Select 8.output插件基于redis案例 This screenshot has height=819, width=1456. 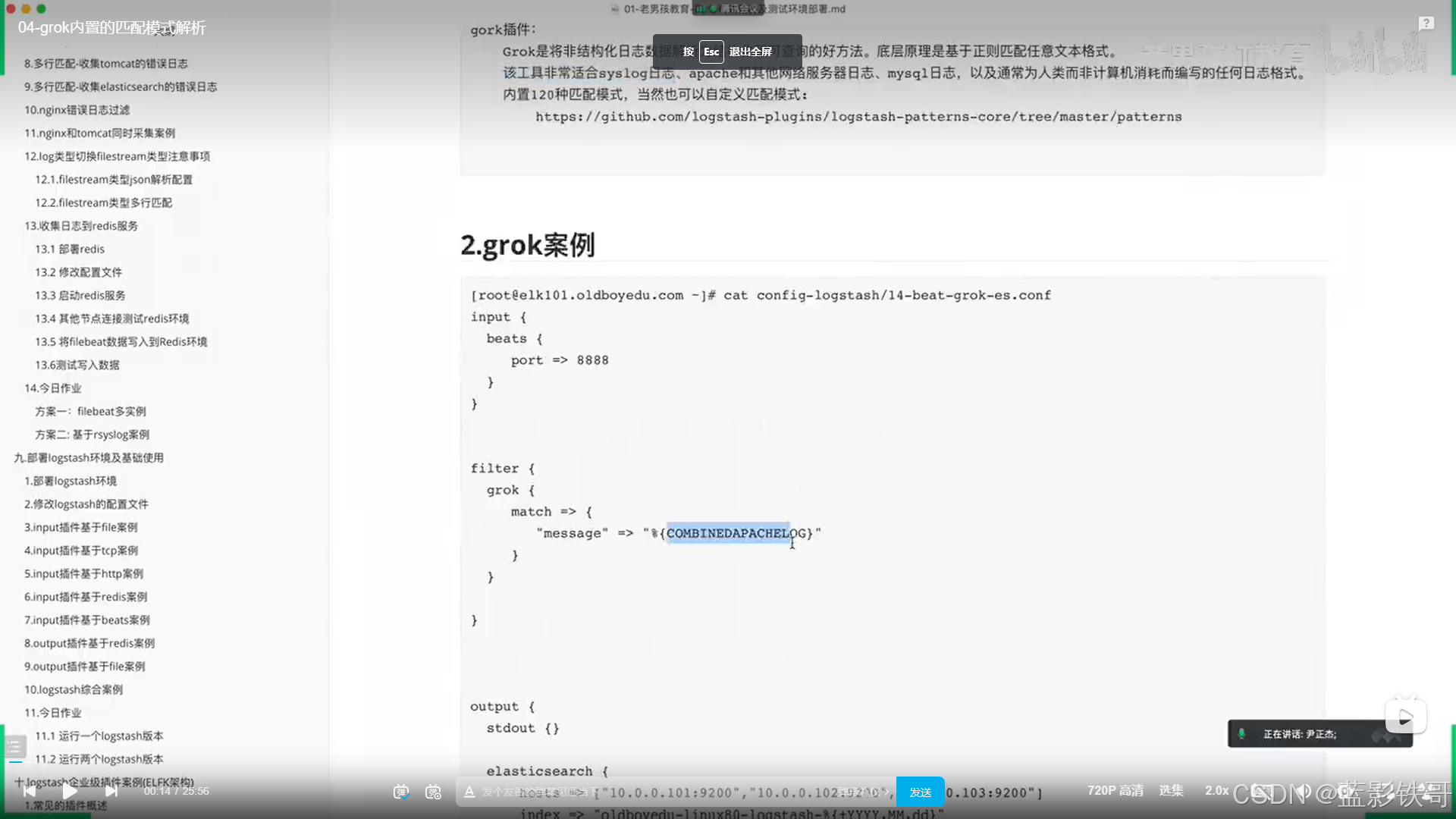[89, 643]
